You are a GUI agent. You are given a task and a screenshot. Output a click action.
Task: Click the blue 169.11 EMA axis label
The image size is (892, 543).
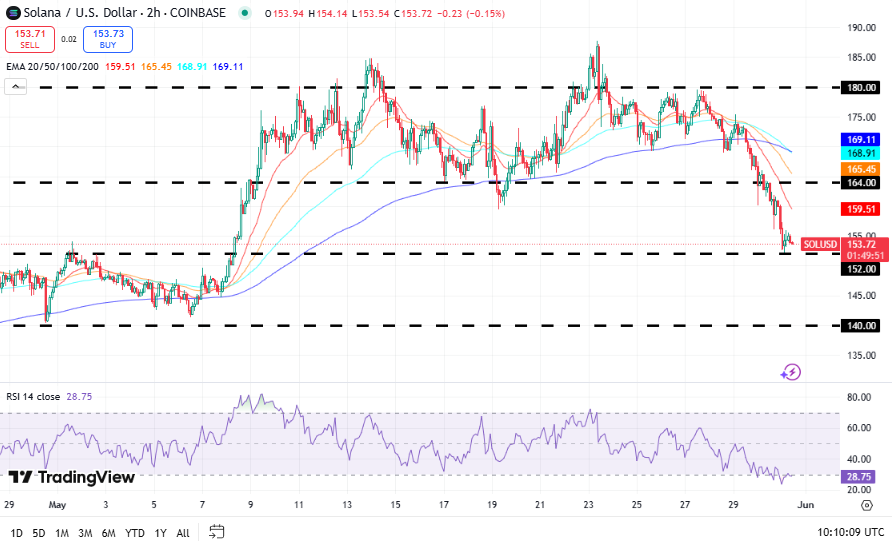(861, 139)
